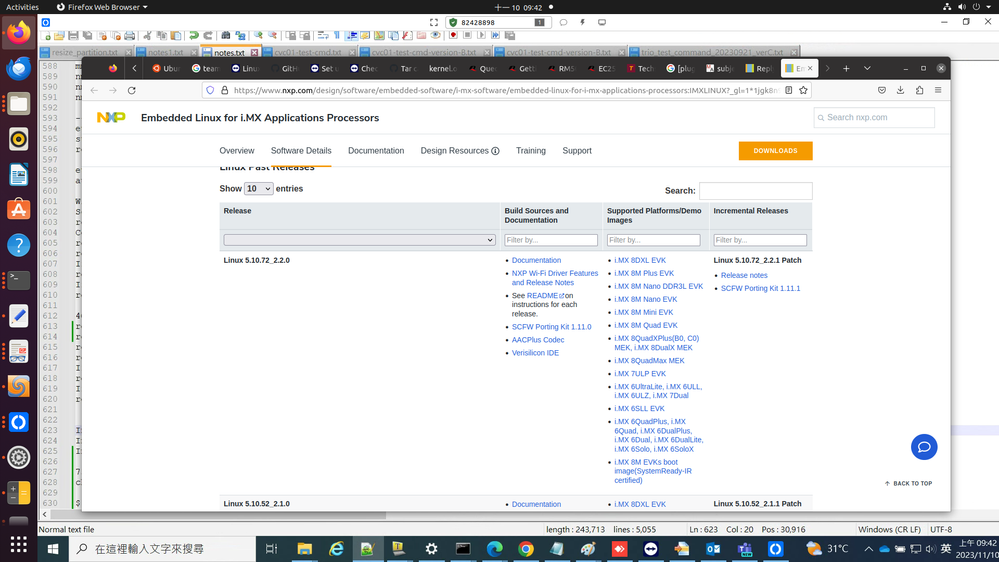999x562 pixels.
Task: Click Notepad++ horizontal scrollbar
Action: (218, 515)
